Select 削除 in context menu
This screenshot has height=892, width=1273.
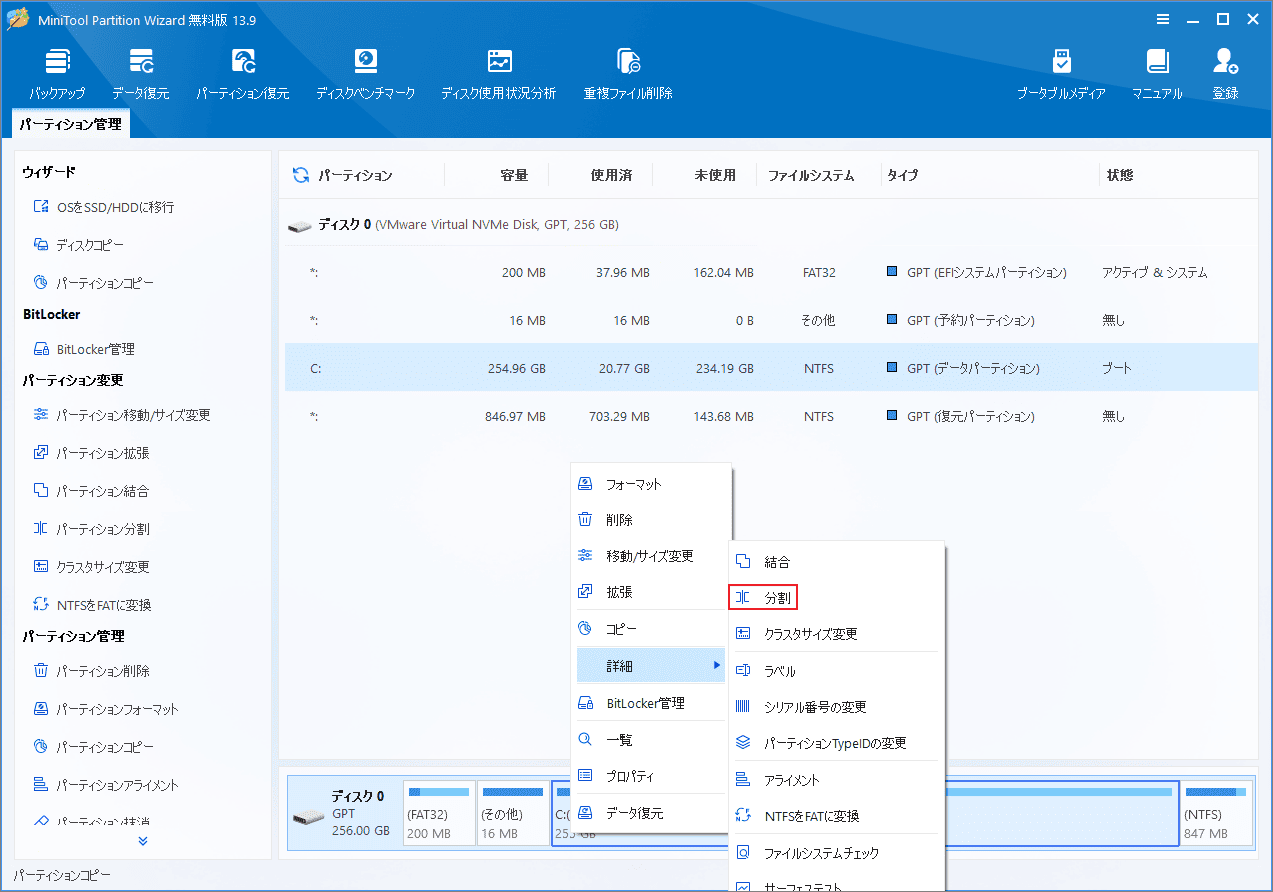pyautogui.click(x=651, y=520)
